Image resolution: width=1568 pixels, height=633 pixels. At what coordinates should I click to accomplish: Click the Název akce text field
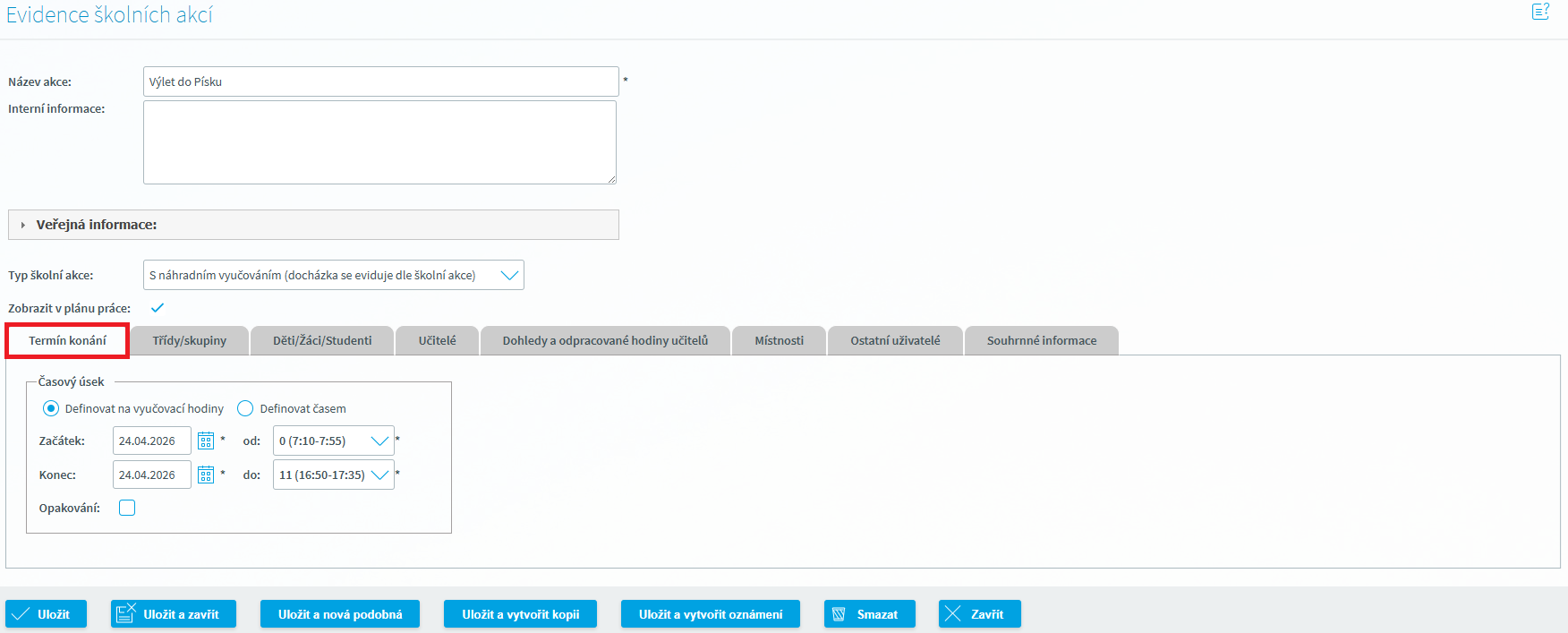380,81
